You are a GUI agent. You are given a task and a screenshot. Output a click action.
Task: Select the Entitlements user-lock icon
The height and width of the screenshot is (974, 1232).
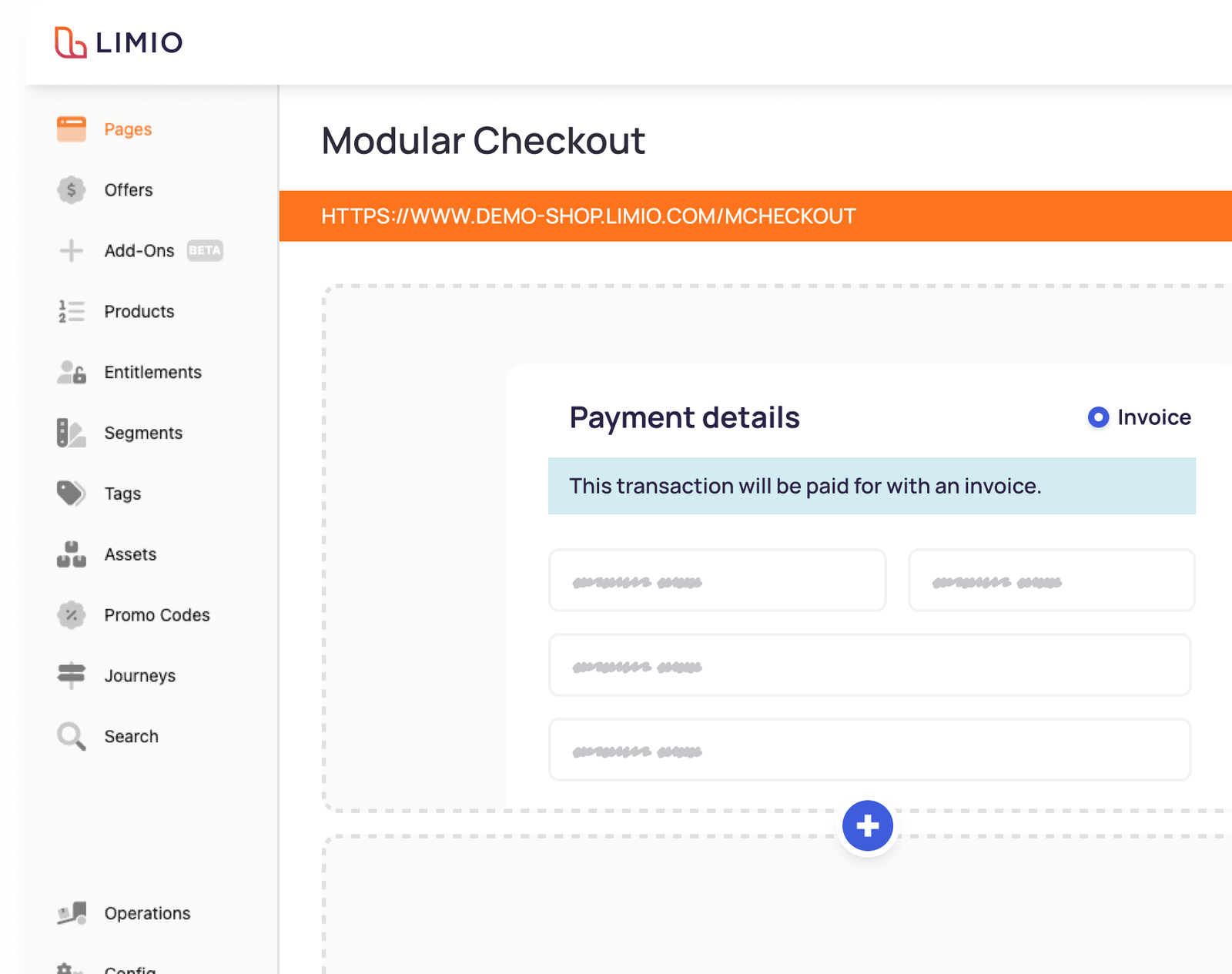[x=71, y=372]
